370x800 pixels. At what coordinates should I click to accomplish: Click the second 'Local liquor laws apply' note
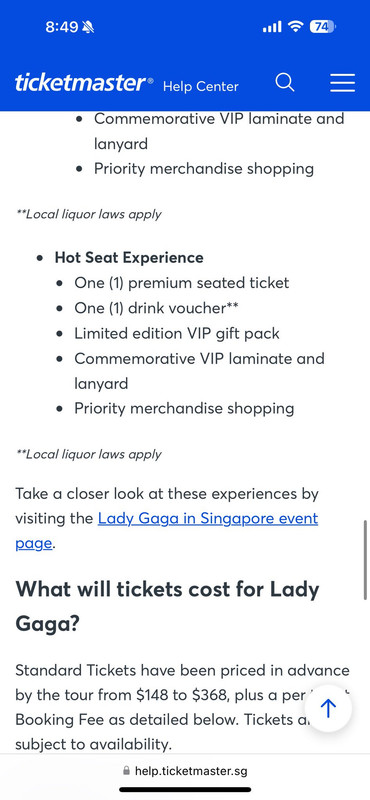pos(89,454)
